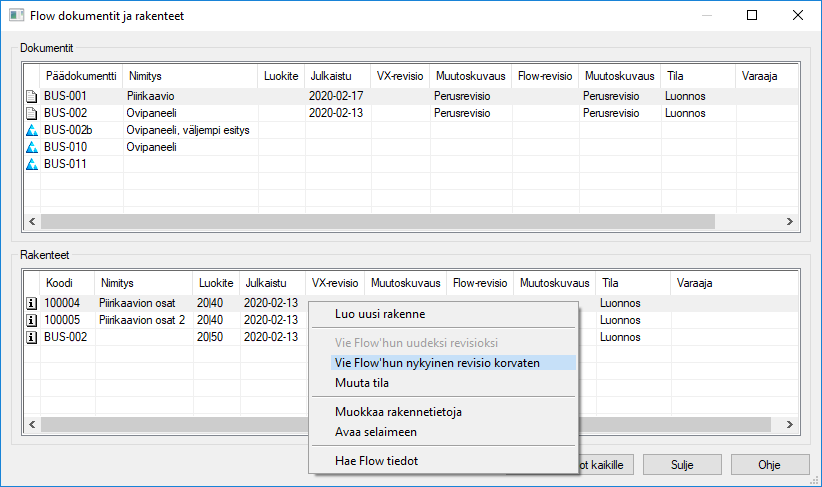The image size is (822, 487).
Task: Choose 'Muuta tila' menu entry
Action: click(362, 383)
